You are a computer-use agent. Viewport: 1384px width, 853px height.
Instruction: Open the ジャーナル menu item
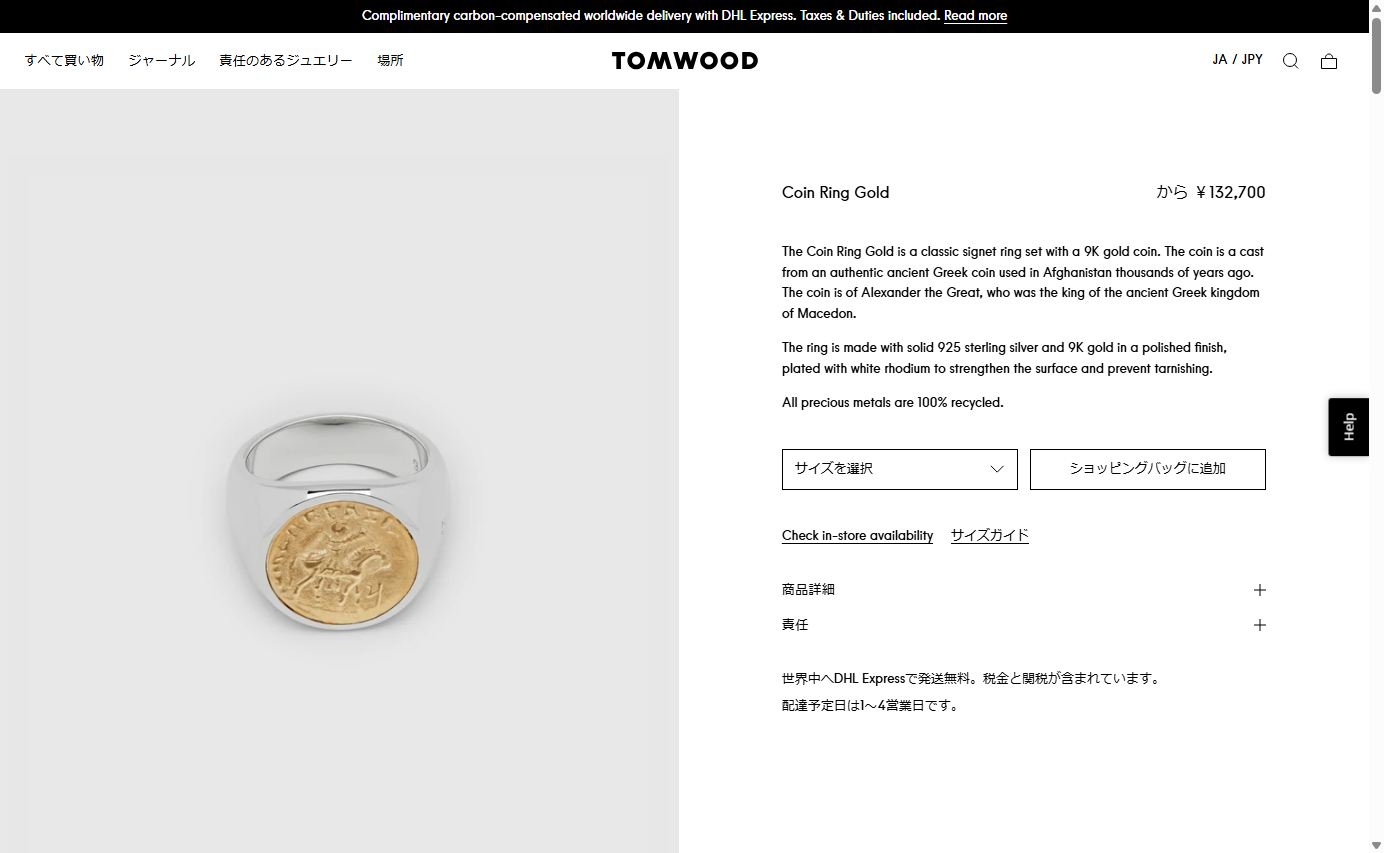tap(161, 61)
